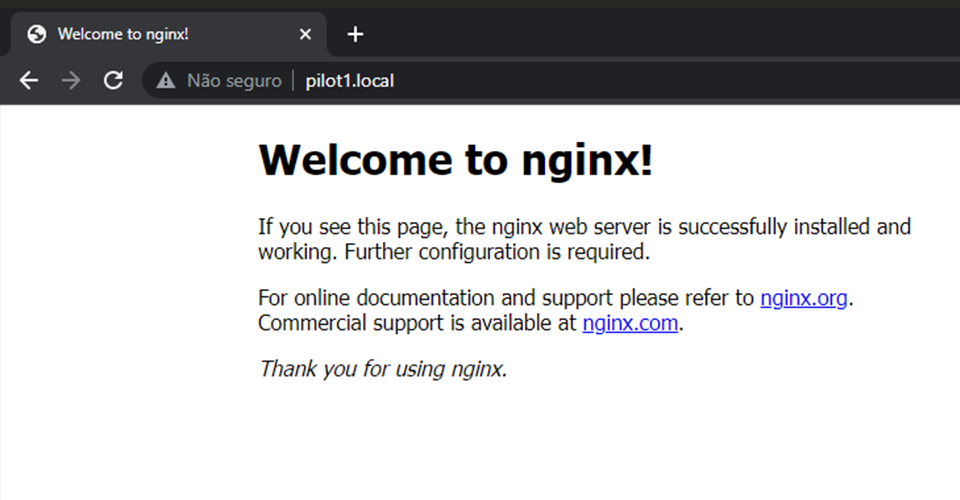Open the Não seguro site info label
This screenshot has height=500, width=960.
click(234, 81)
